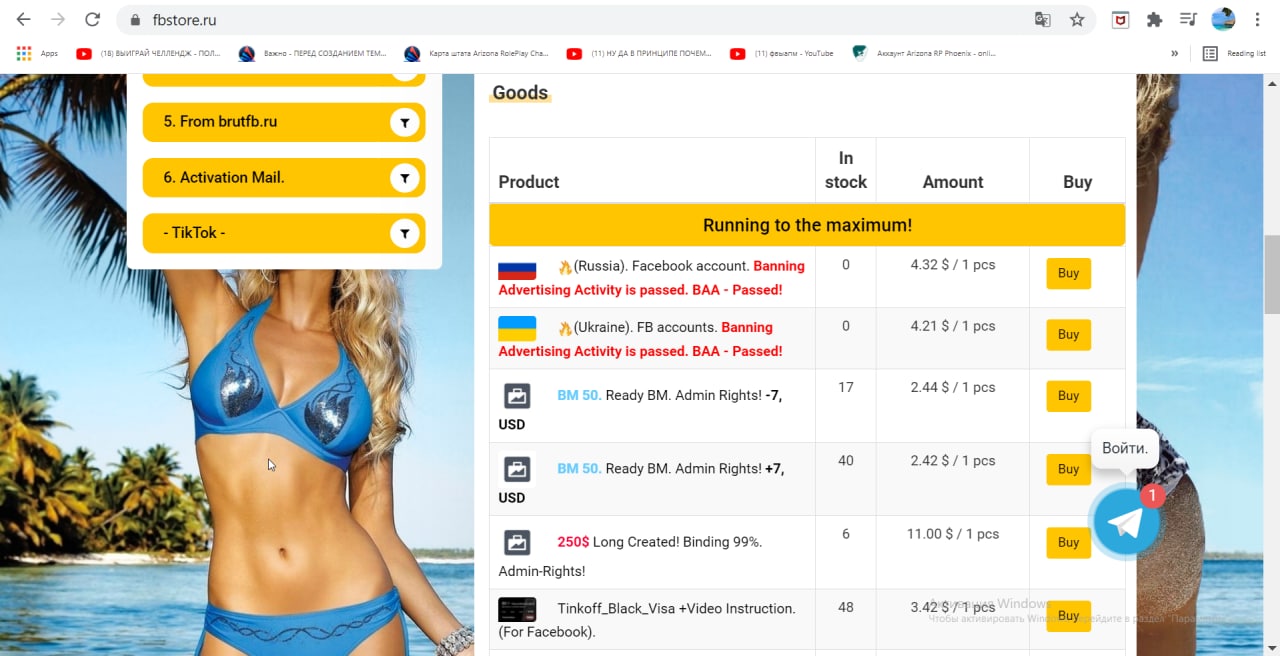Screen dimensions: 1280x656
Task: Open the translate page icon
Action: 1042,20
